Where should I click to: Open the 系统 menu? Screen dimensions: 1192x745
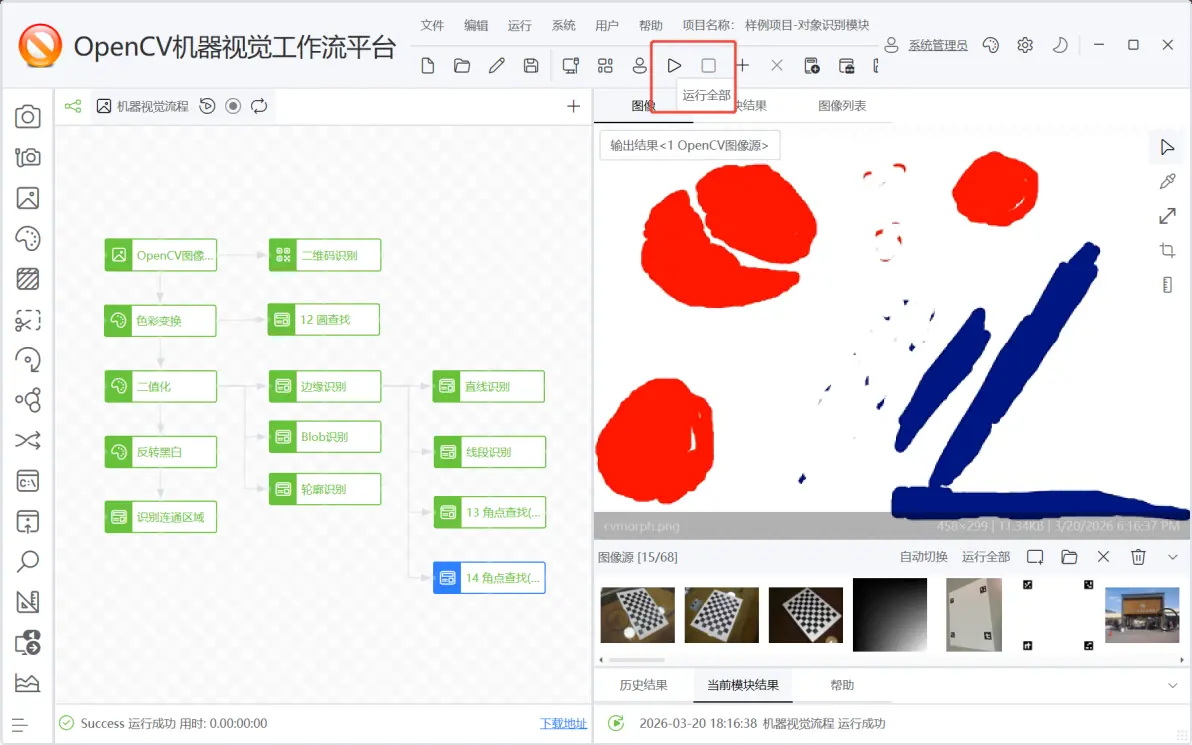point(563,25)
